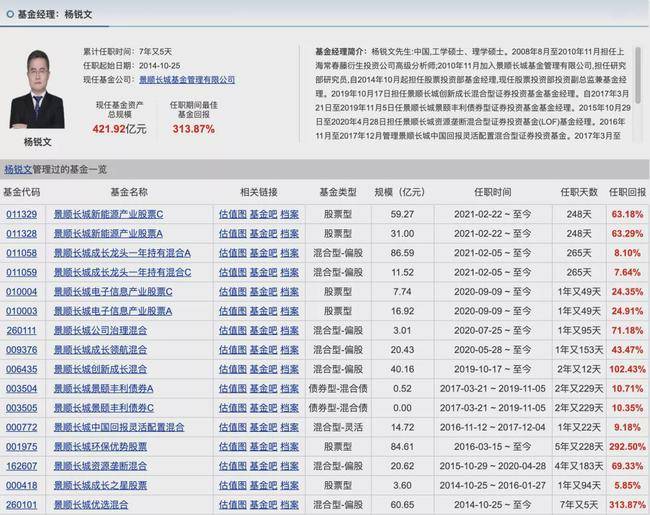Click the manager photo of 杨锐文
This screenshot has width=650, height=515.
click(x=37, y=89)
